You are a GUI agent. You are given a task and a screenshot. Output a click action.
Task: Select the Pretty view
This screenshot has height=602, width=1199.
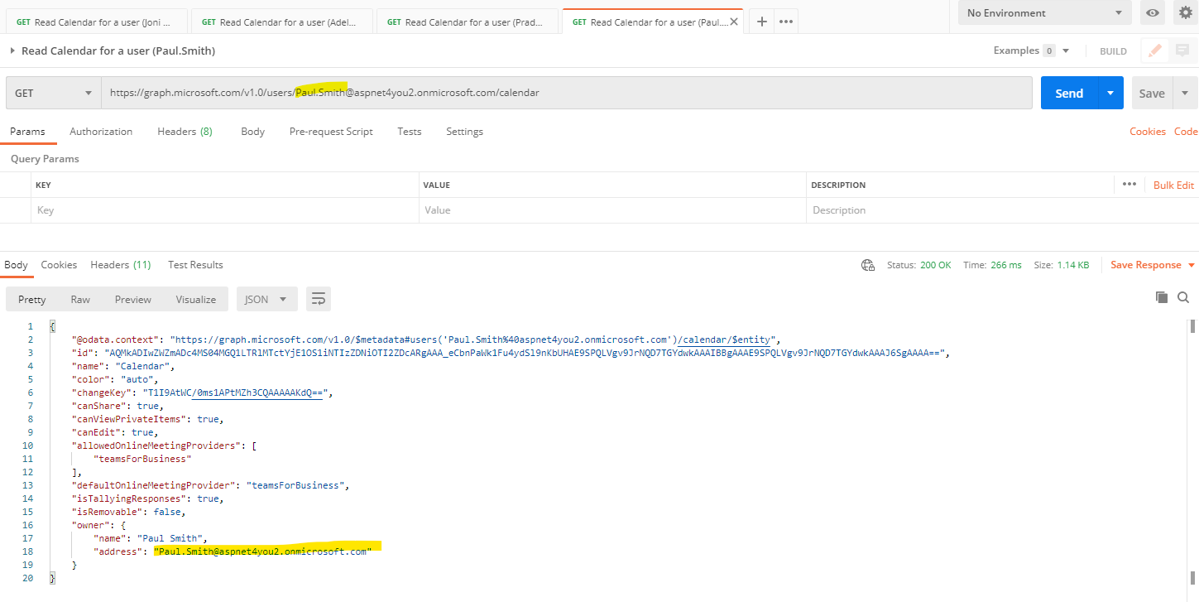32,299
